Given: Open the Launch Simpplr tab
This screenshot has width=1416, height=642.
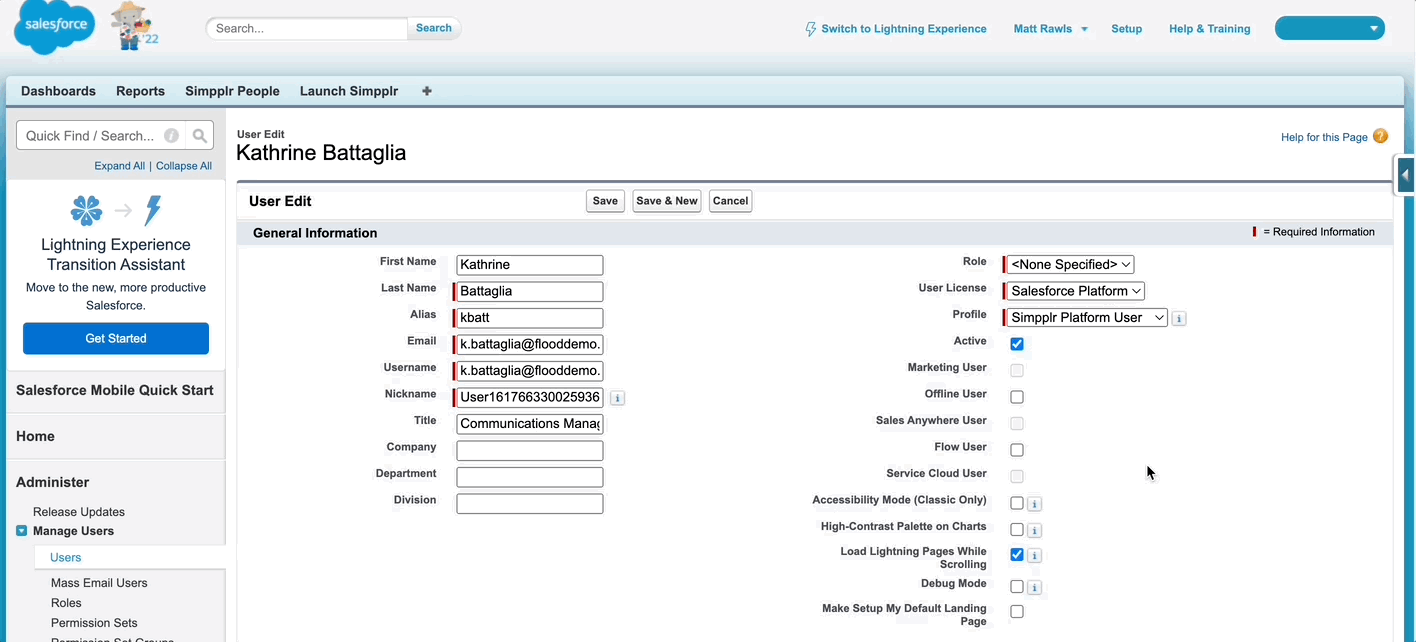Looking at the screenshot, I should [x=349, y=91].
